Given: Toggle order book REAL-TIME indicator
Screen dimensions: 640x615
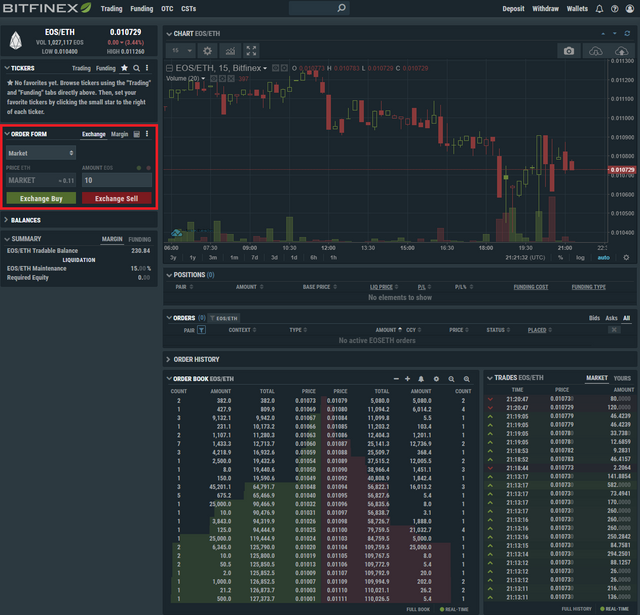Looking at the screenshot, I should coord(454,609).
